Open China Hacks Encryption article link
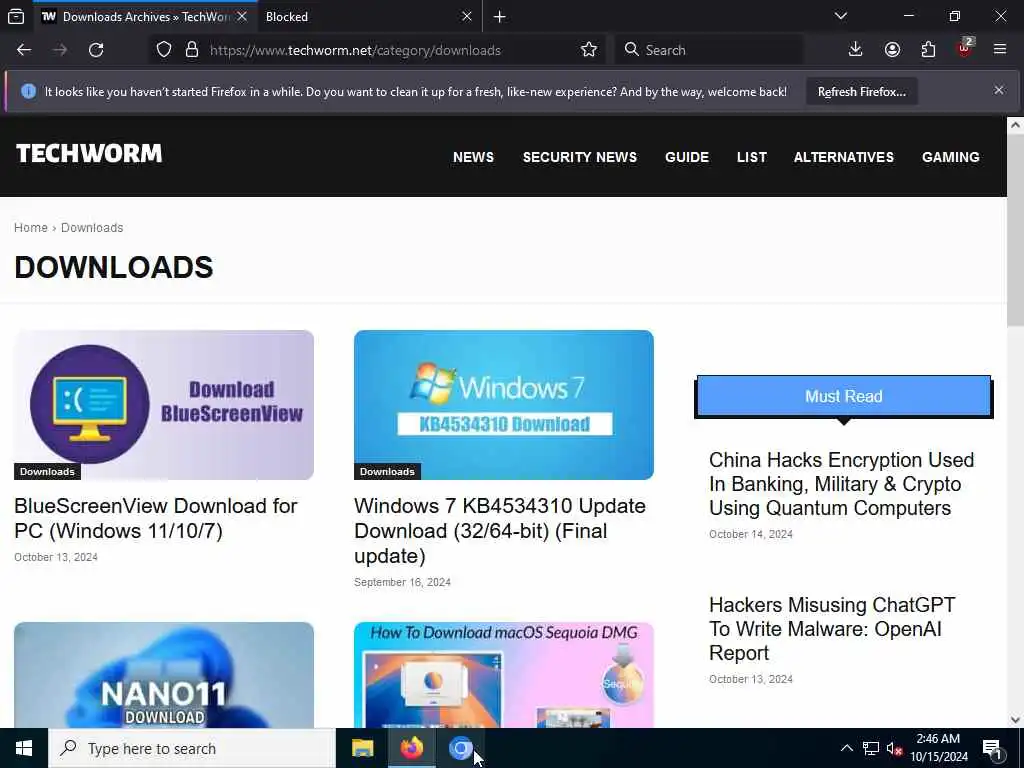The height and width of the screenshot is (768, 1024). click(841, 484)
